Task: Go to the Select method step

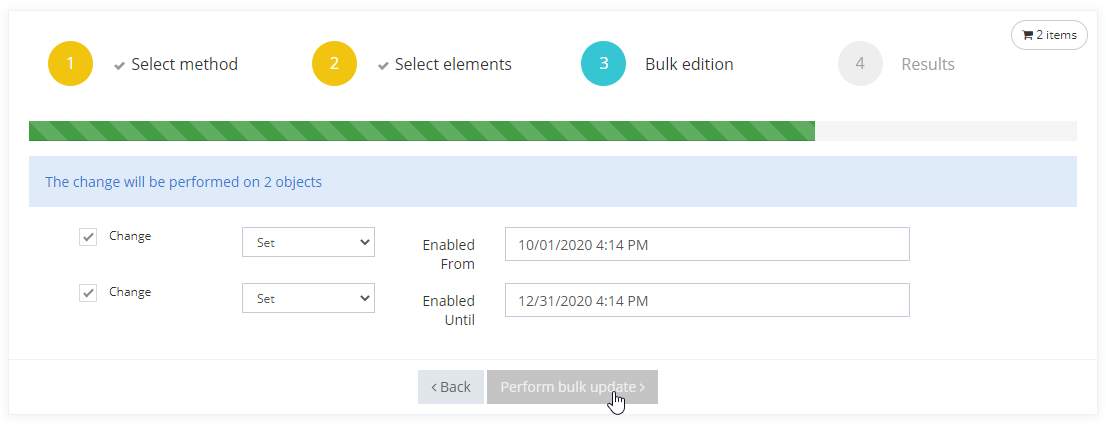Action: point(184,64)
